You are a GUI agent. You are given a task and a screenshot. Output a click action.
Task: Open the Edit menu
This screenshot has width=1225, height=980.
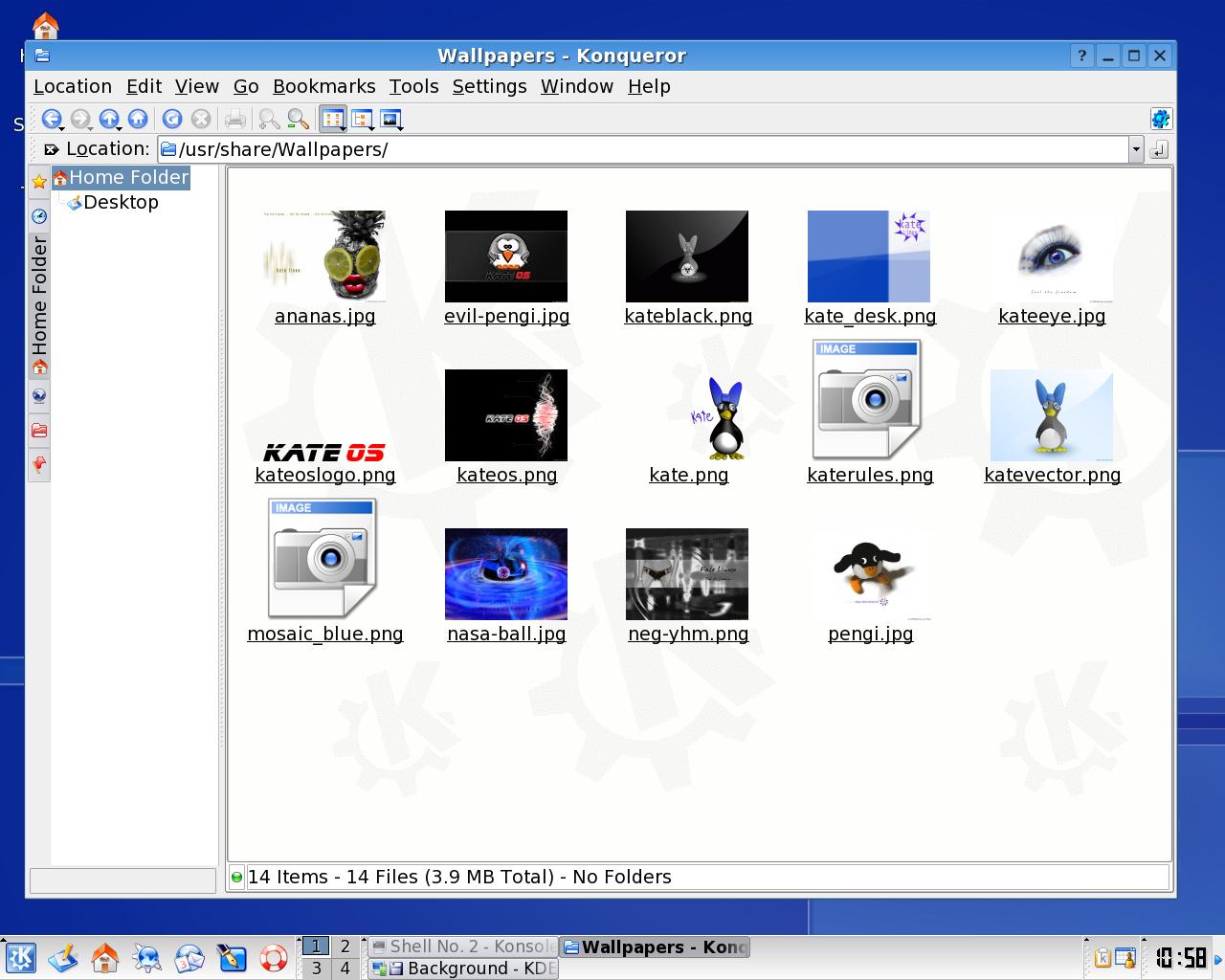[x=144, y=86]
